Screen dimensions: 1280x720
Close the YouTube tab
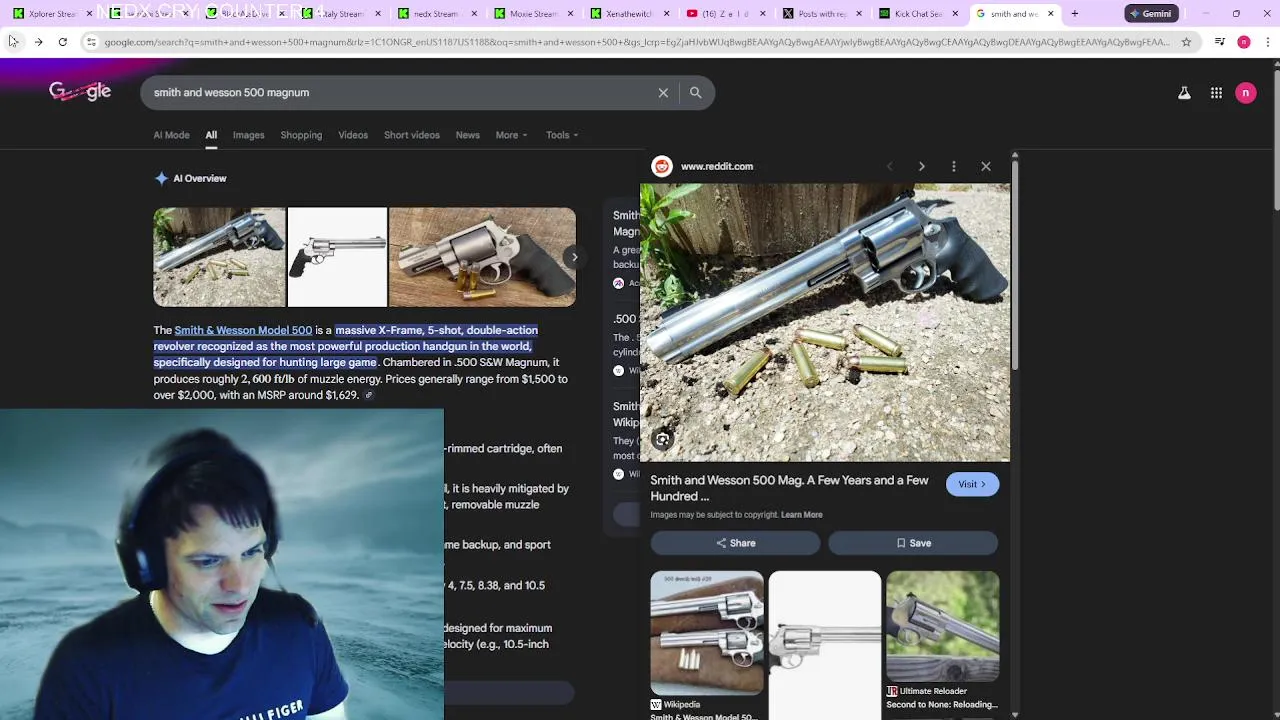[x=762, y=14]
